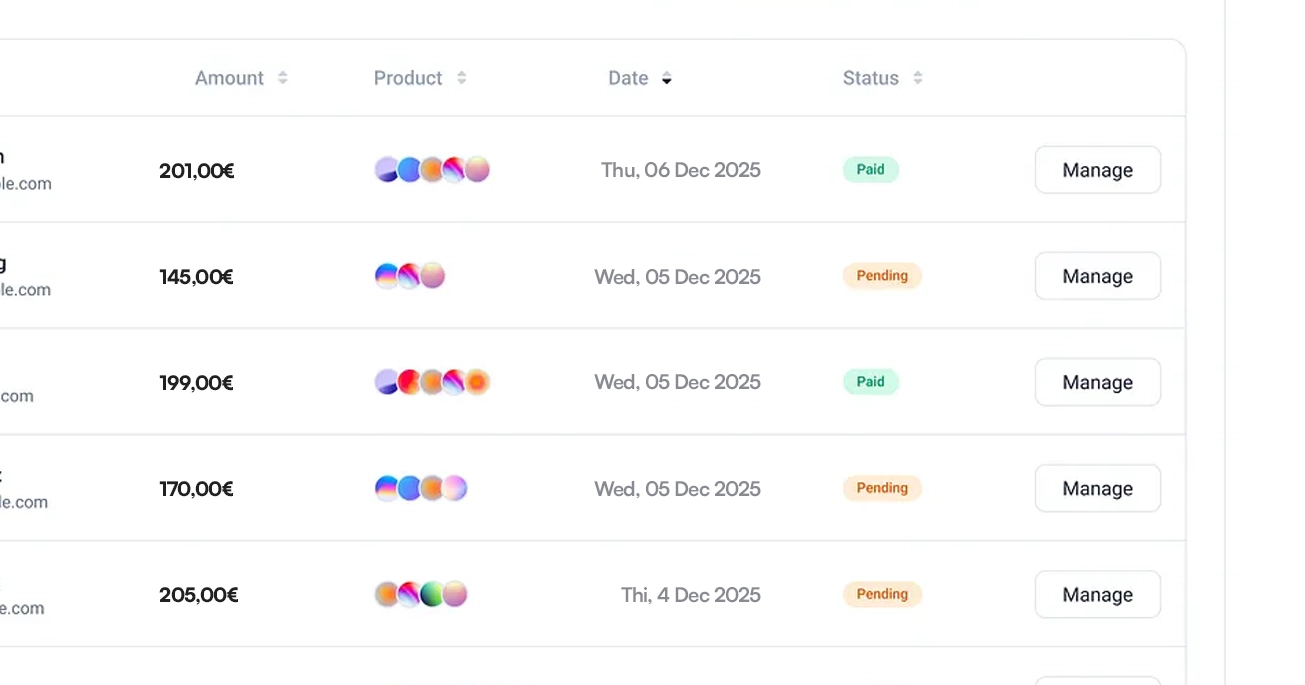Open the blue product icon in the 170,00€ row
The height and width of the screenshot is (685, 1305).
[410, 488]
